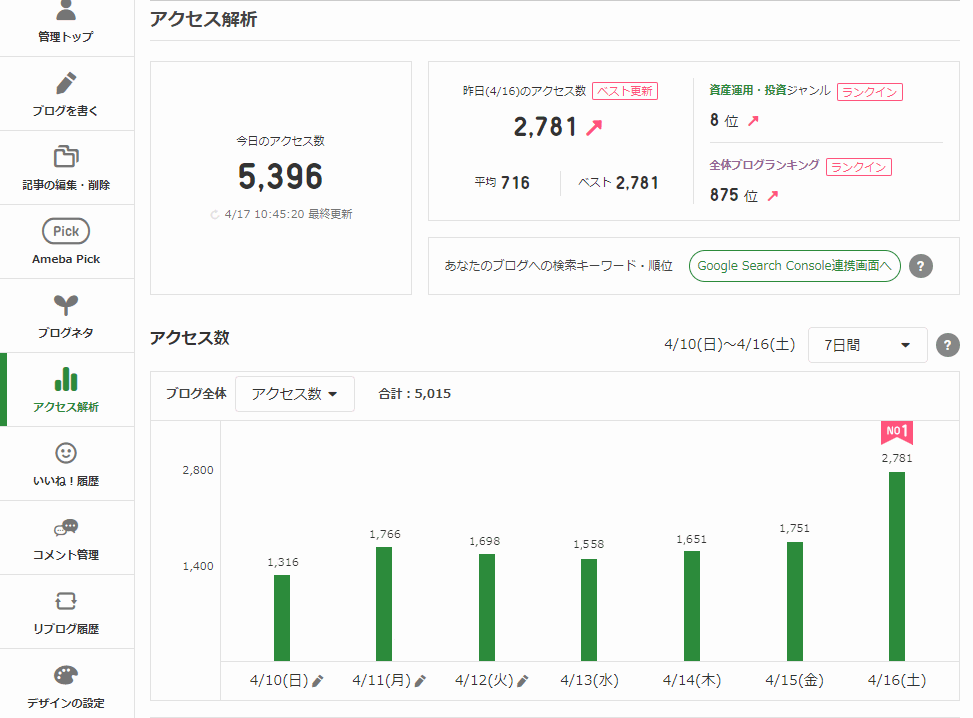Click あなたのブログへの検索キーワード・順位 text
This screenshot has height=718, width=973.
(x=558, y=266)
